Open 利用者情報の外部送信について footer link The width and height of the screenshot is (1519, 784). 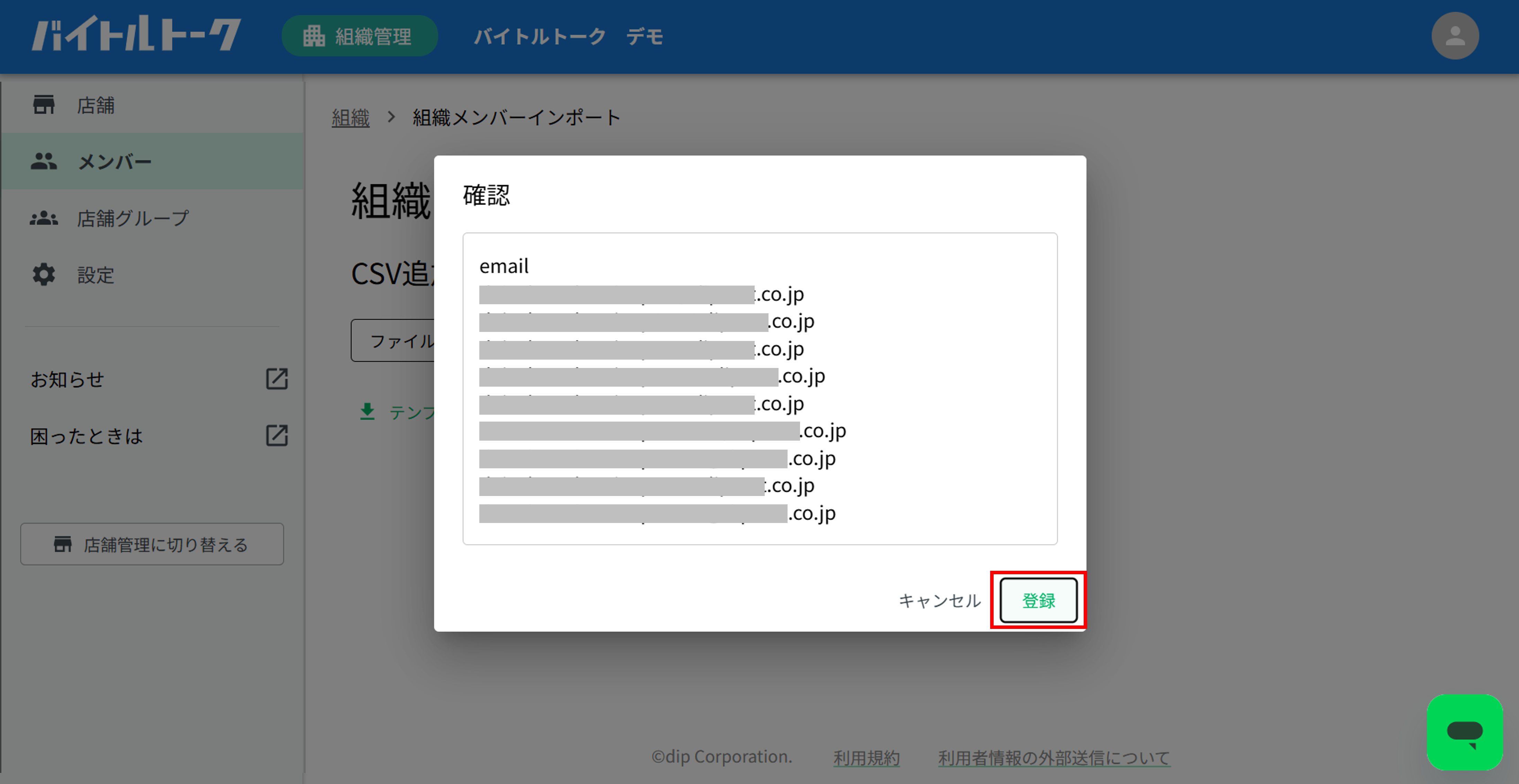coord(1054,757)
